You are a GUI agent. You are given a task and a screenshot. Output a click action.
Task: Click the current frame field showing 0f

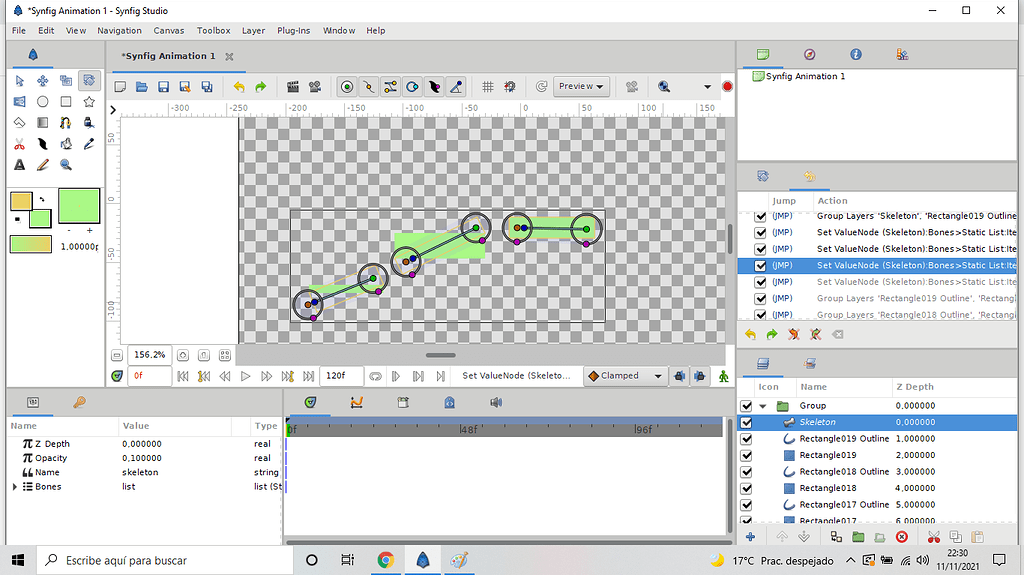click(x=148, y=376)
